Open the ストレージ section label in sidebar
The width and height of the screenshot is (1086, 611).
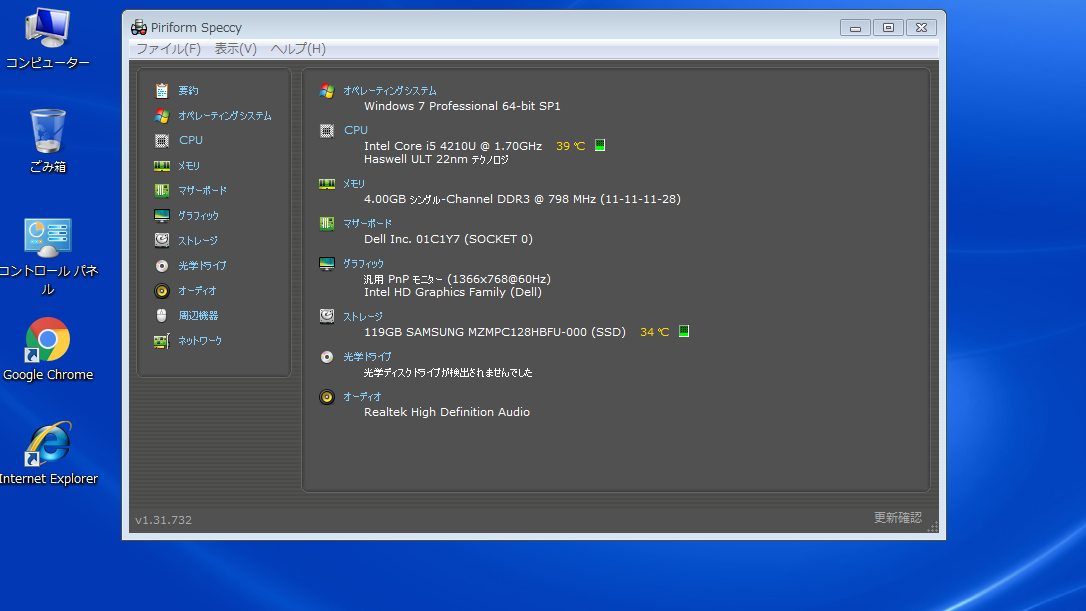(198, 240)
